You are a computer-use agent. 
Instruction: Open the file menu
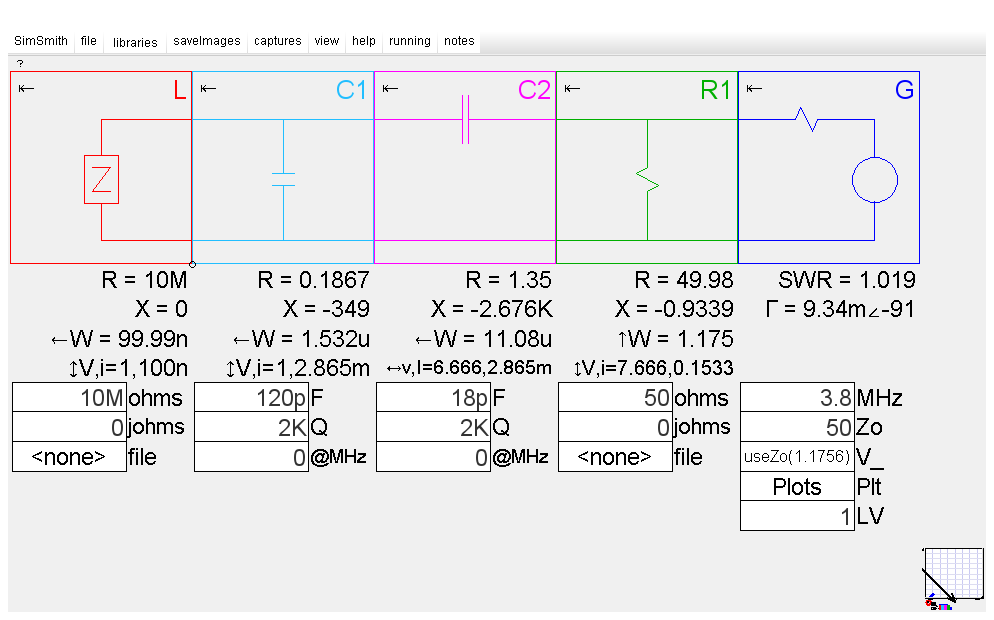point(89,41)
